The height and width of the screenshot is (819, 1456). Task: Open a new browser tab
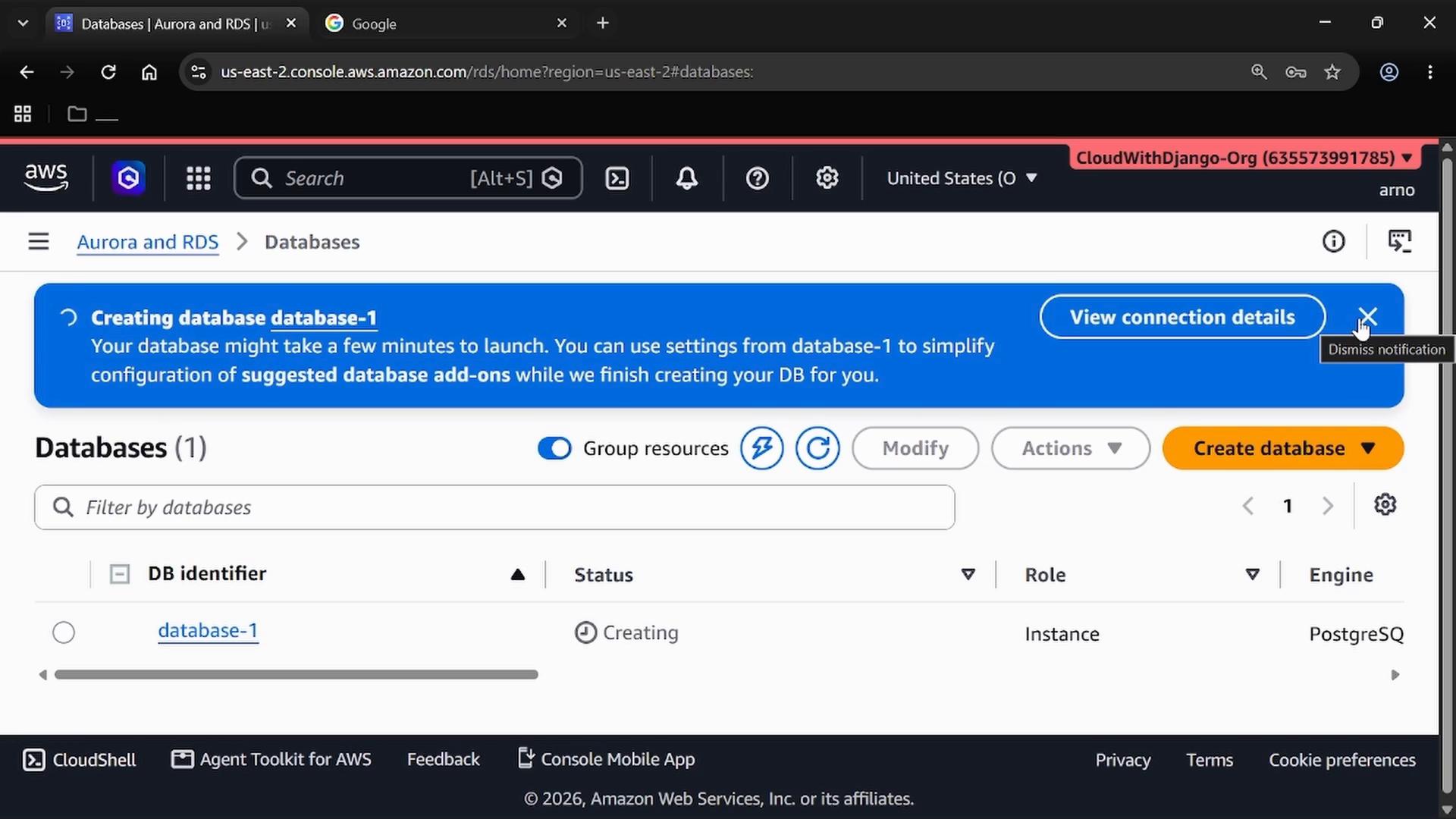tap(603, 24)
